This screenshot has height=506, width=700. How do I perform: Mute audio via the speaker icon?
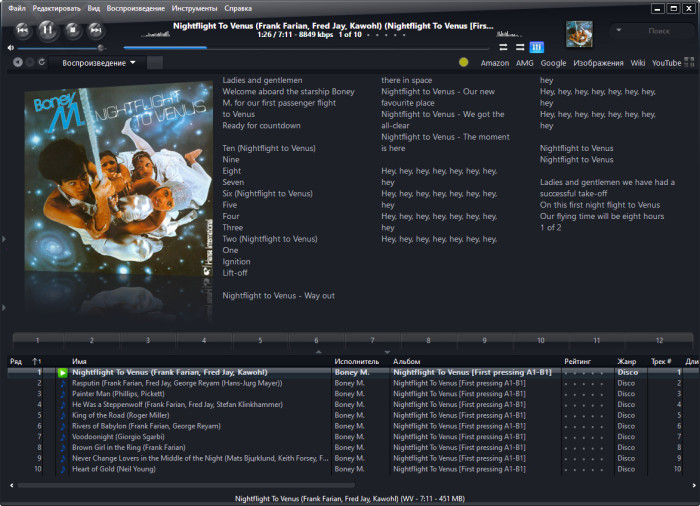11,47
